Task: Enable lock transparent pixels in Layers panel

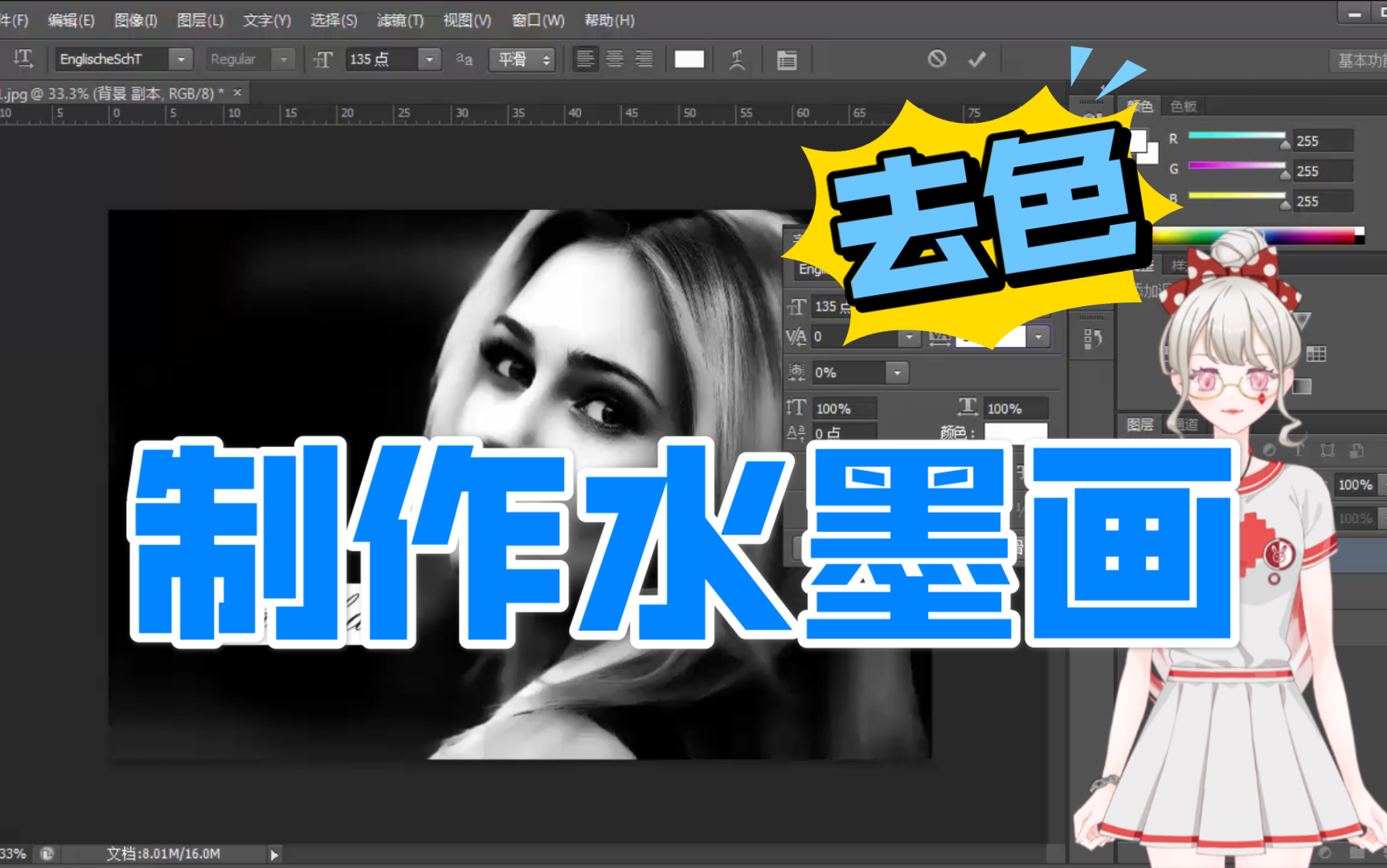Action: tap(1270, 450)
